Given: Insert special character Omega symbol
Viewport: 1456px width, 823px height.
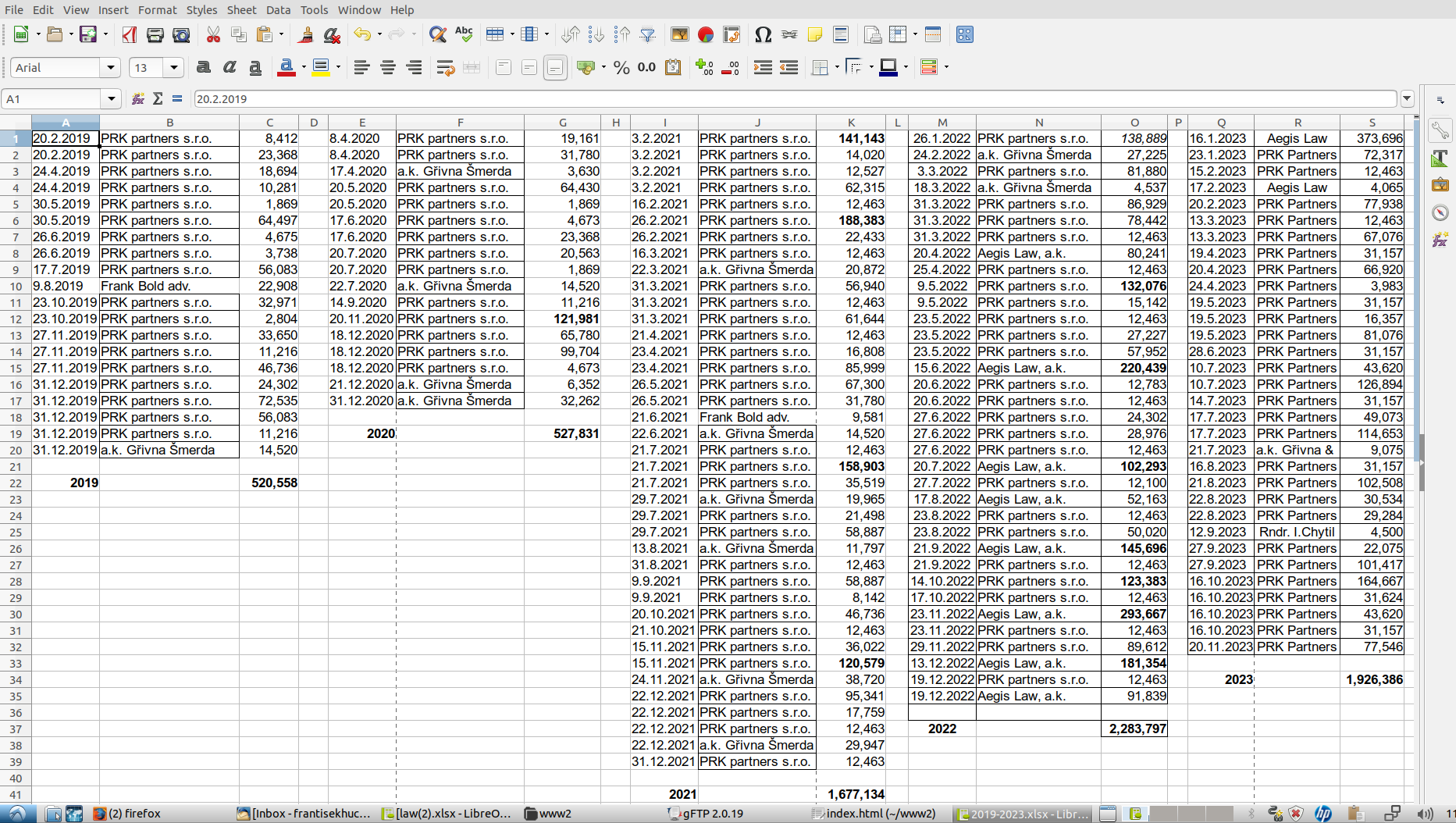Looking at the screenshot, I should point(764,34).
